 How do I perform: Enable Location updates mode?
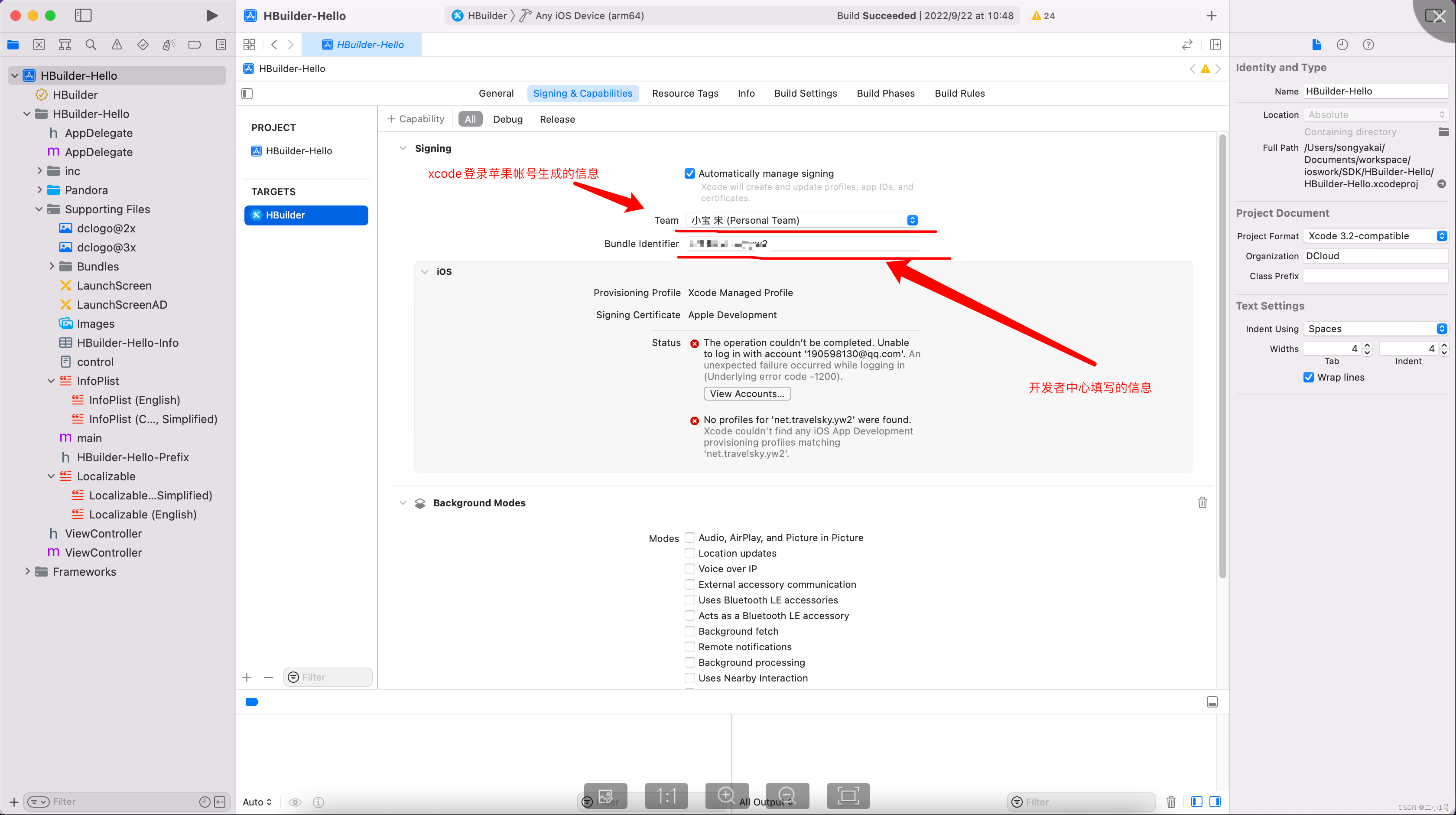[x=689, y=553]
